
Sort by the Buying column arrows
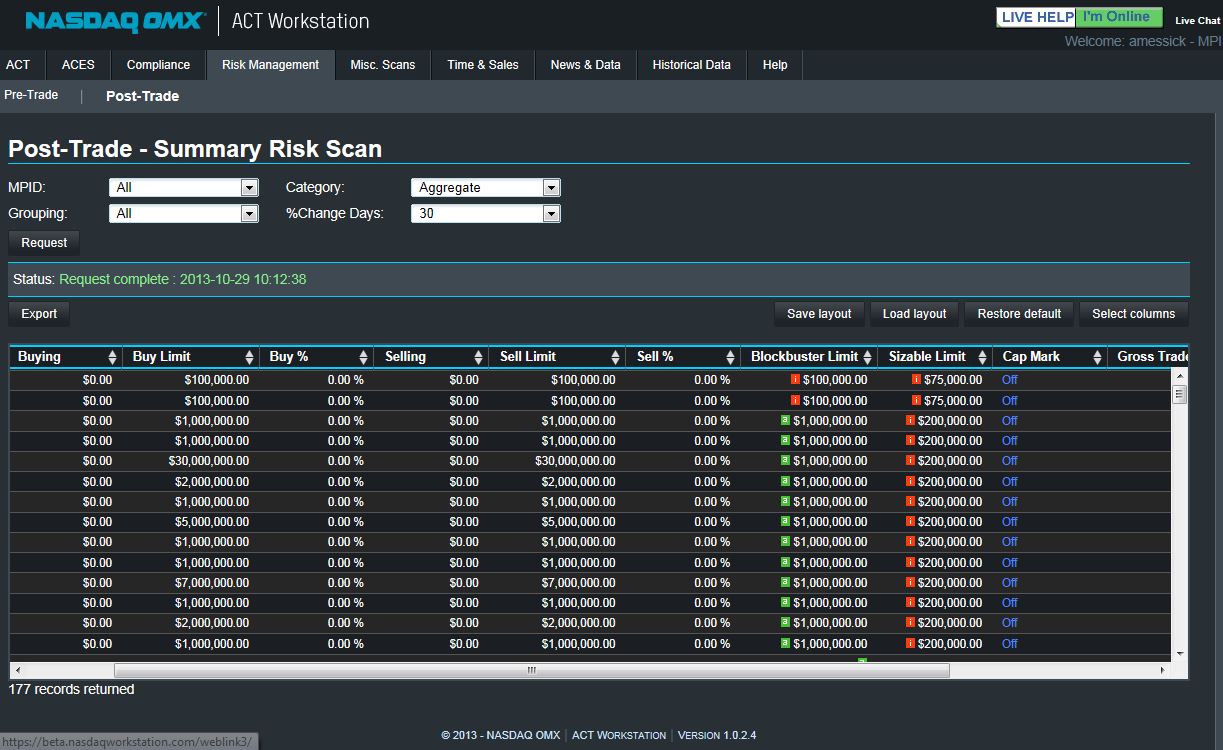pyautogui.click(x=113, y=357)
